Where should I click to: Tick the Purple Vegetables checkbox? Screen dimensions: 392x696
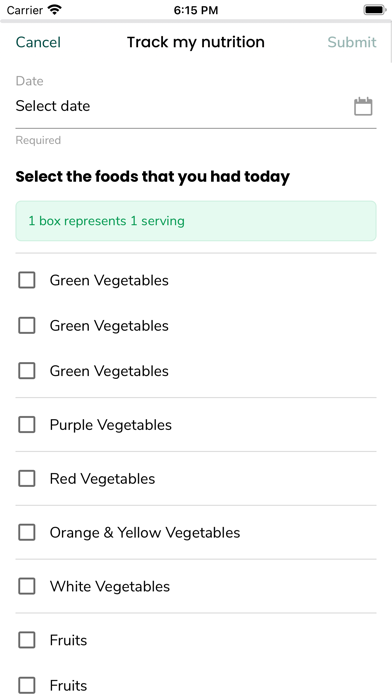(x=27, y=425)
